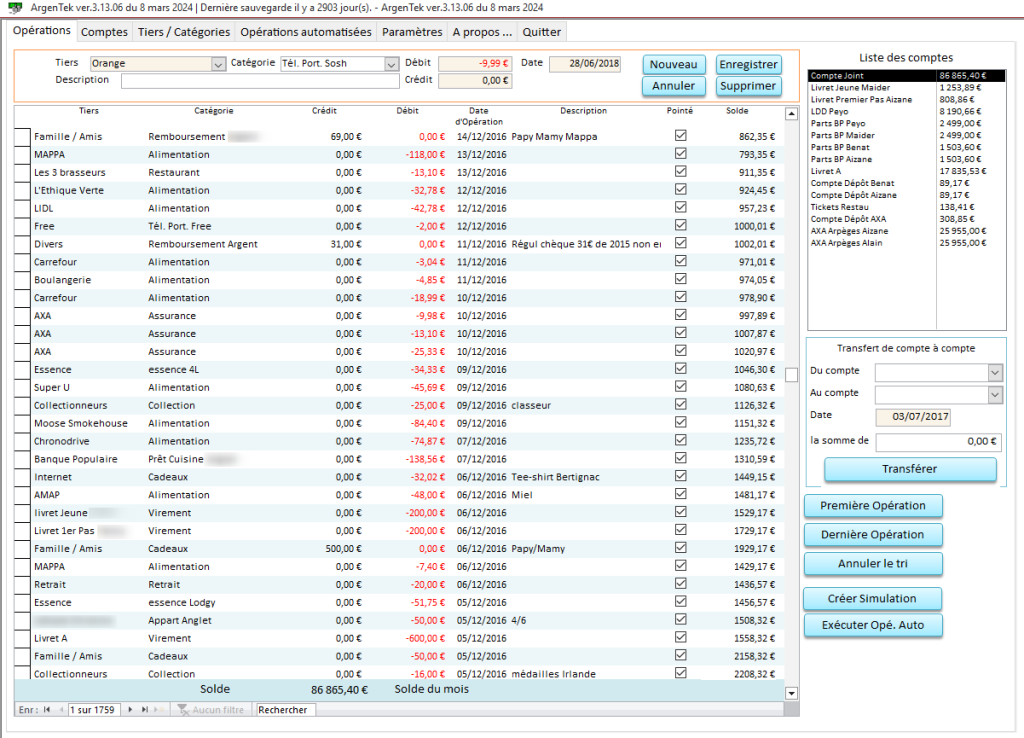
Task: Toggle Pointé checkbox for Collectionneurs classeur row
Action: 681,405
